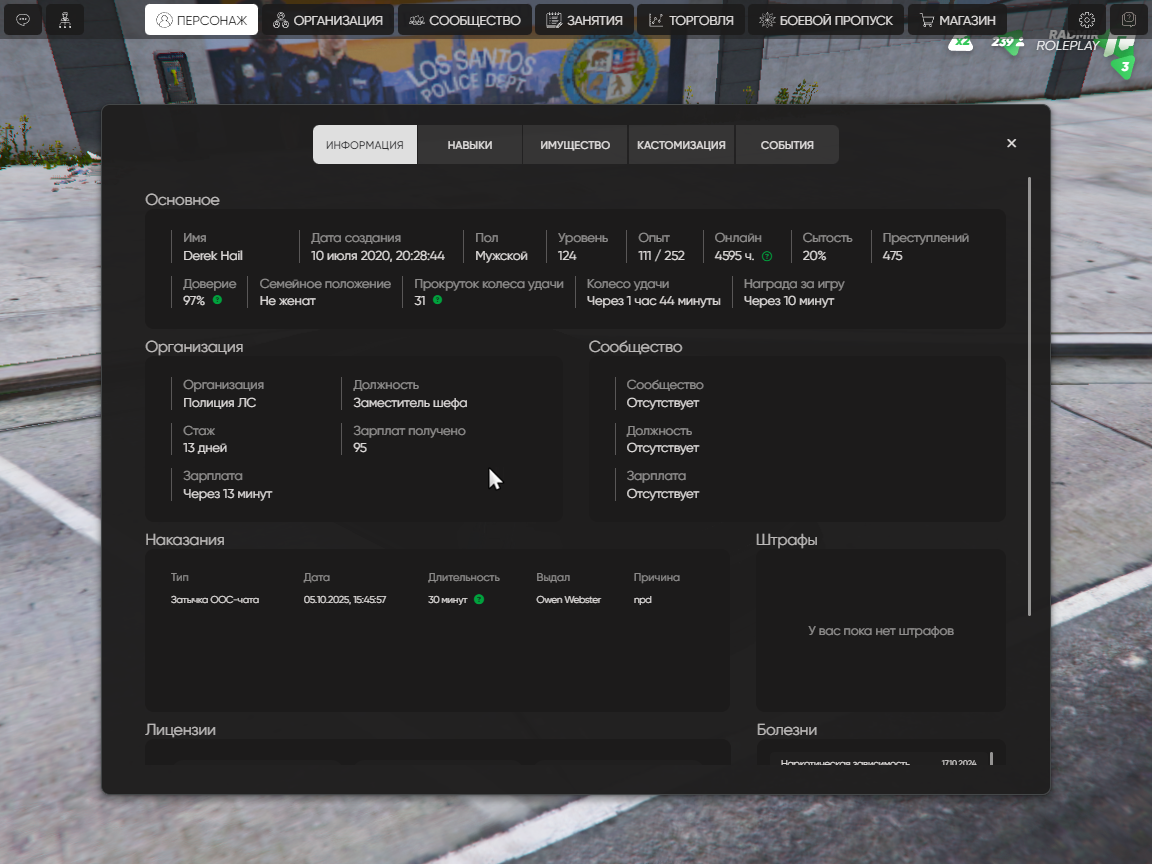Screen dimensions: 1152x864
Task: Open the Сообщество menu
Action: point(464,20)
